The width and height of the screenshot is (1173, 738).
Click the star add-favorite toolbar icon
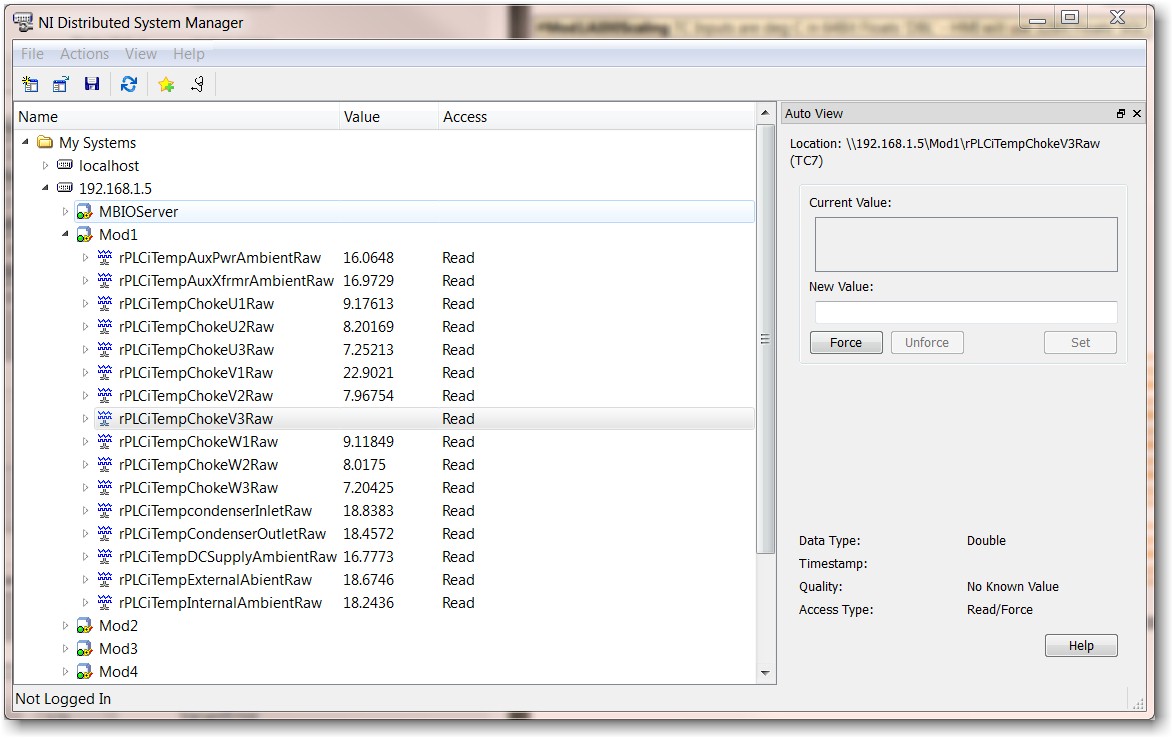pyautogui.click(x=166, y=84)
